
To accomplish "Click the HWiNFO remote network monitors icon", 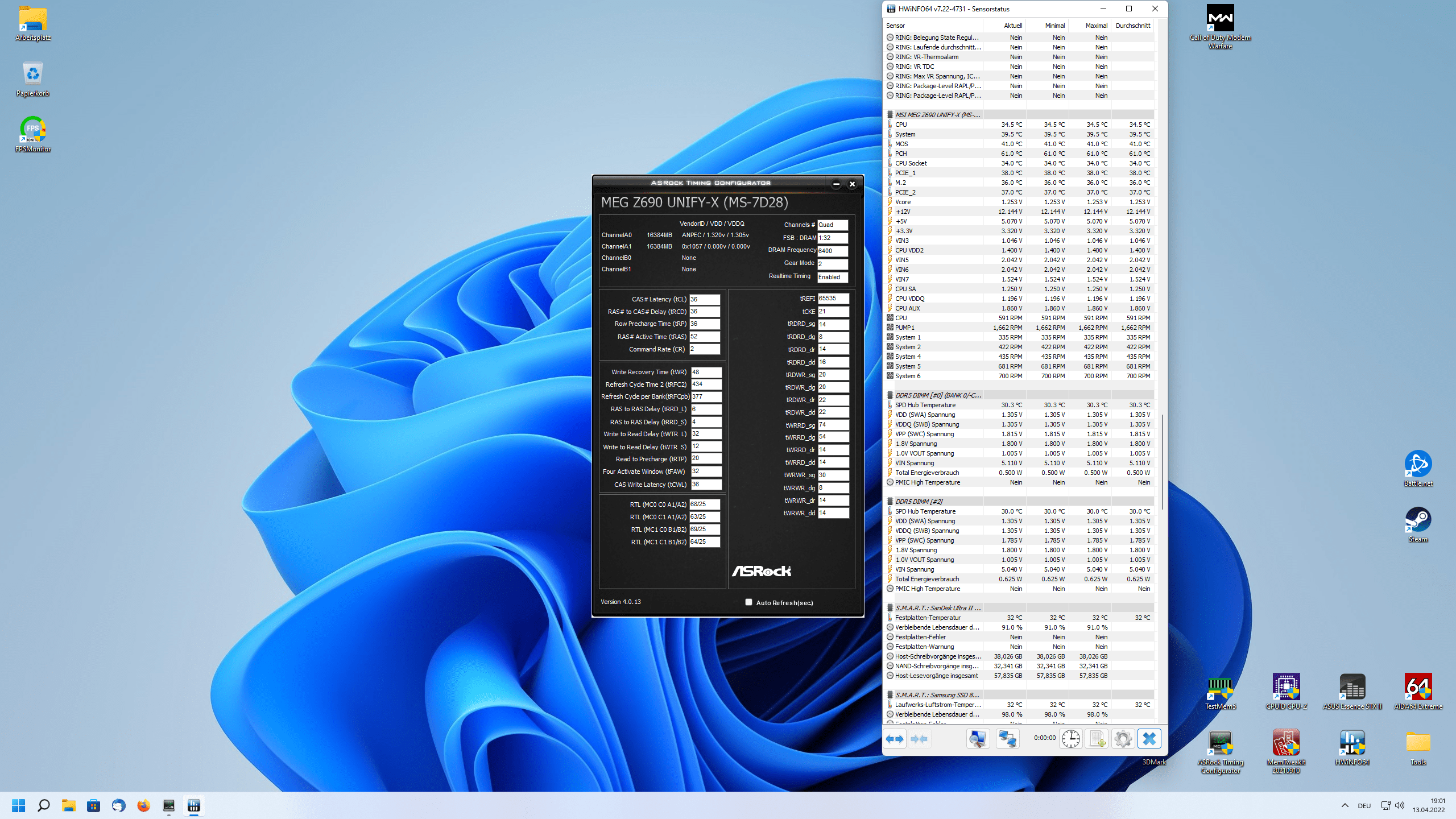I will [1007, 739].
